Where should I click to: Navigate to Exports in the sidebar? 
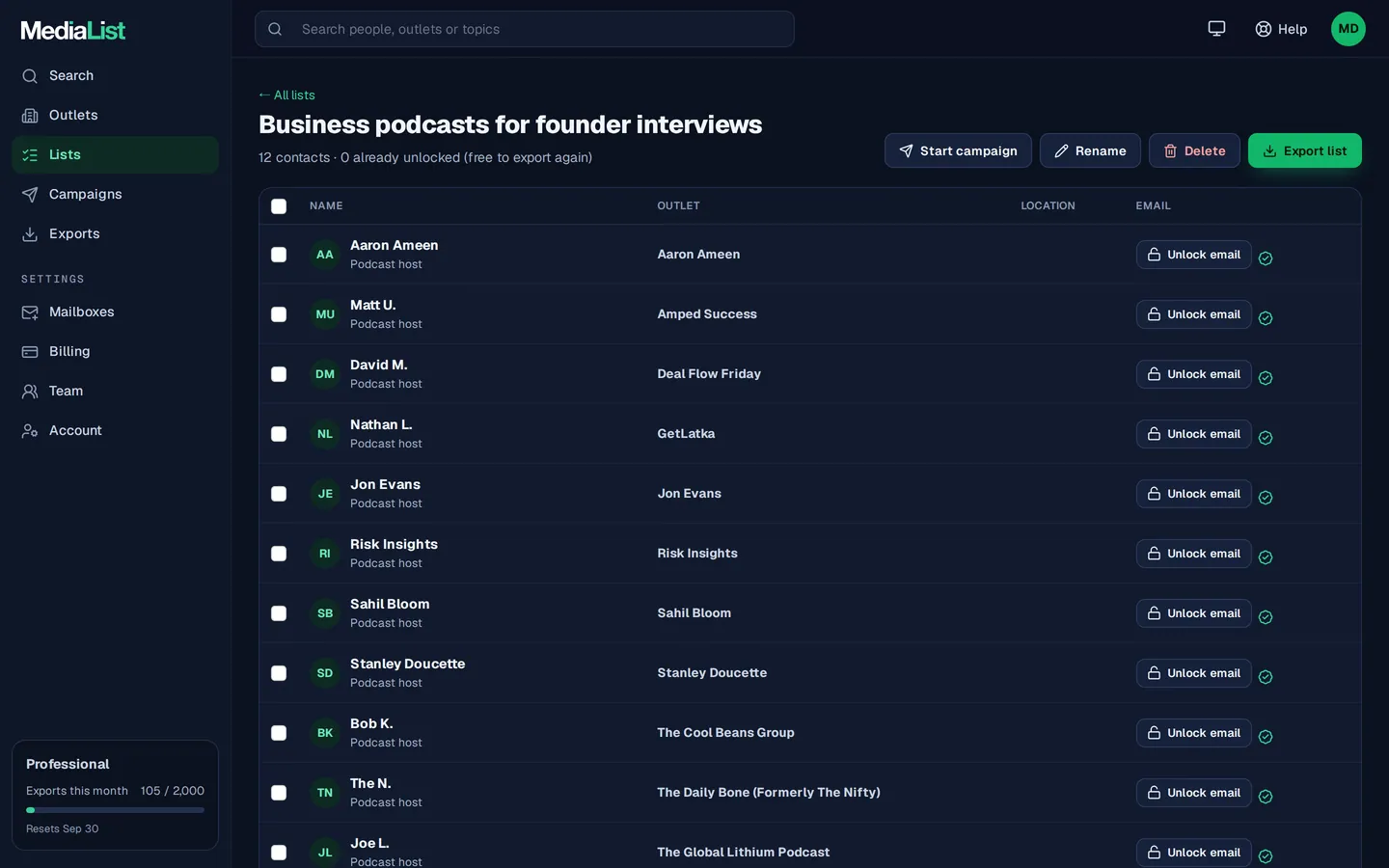pos(115,233)
